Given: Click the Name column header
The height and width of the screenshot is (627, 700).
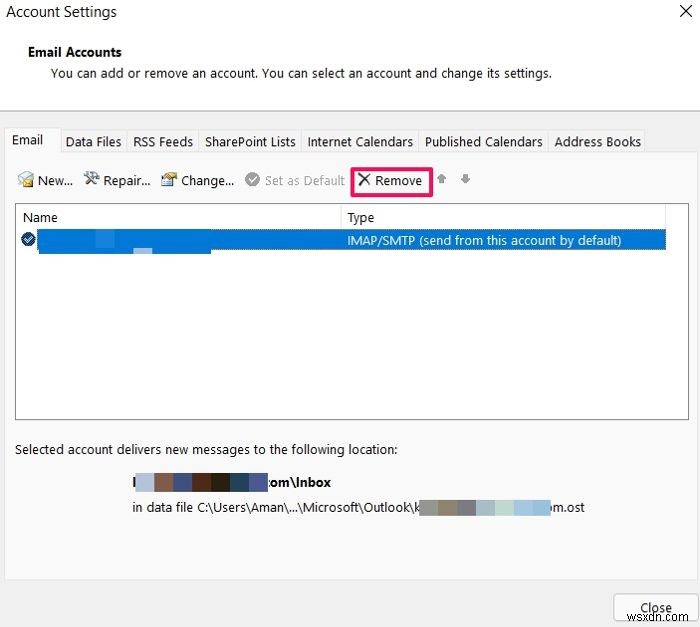Looking at the screenshot, I should [40, 217].
